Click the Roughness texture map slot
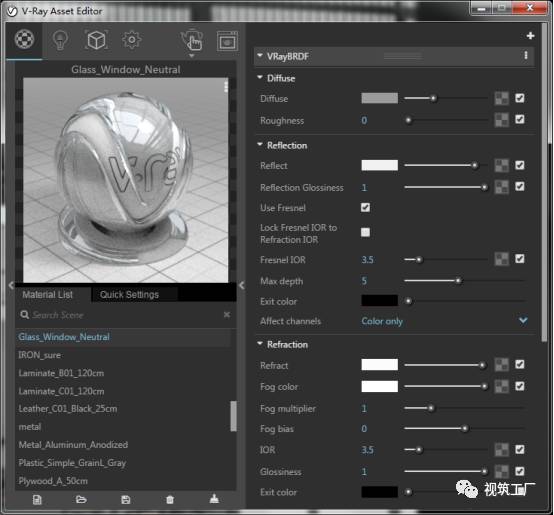 [501, 120]
